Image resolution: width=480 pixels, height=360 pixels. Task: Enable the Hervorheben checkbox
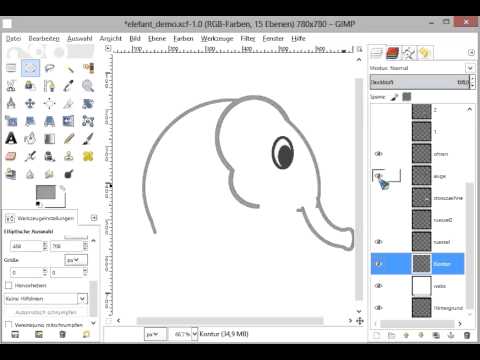pos(9,285)
